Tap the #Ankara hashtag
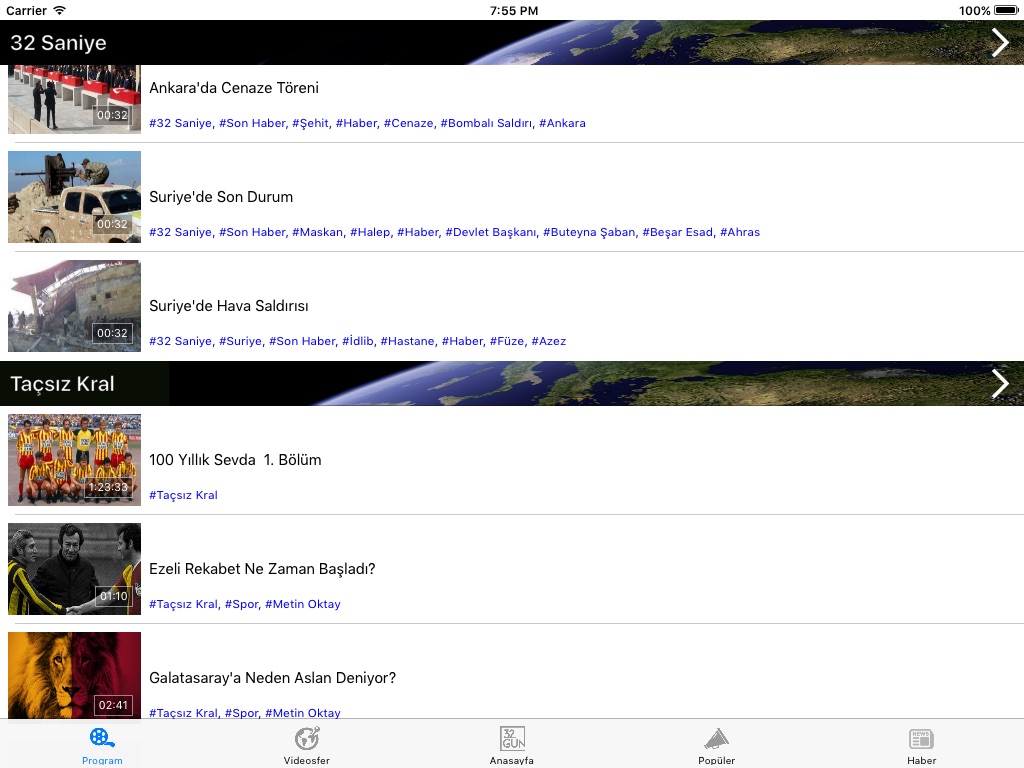Viewport: 1024px width, 768px height. point(562,123)
